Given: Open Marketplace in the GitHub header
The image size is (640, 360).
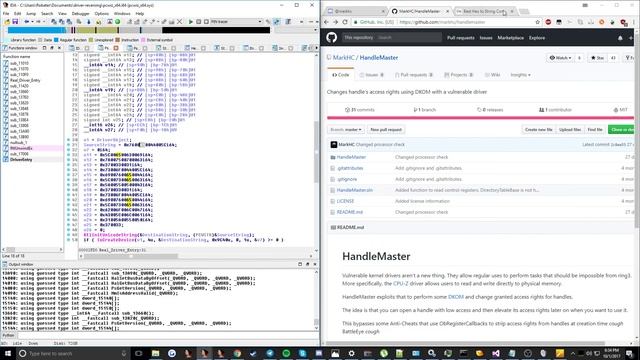Looking at the screenshot, I should [x=510, y=38].
